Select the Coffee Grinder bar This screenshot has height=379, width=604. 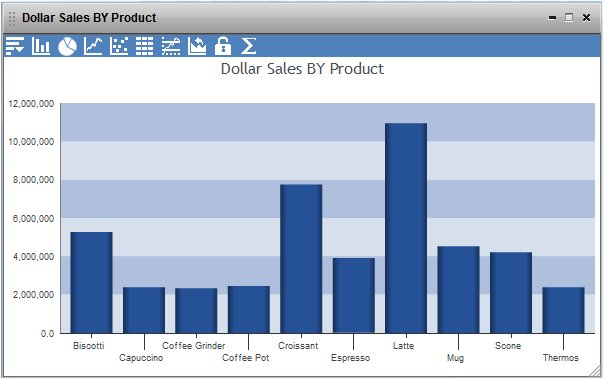[196, 310]
